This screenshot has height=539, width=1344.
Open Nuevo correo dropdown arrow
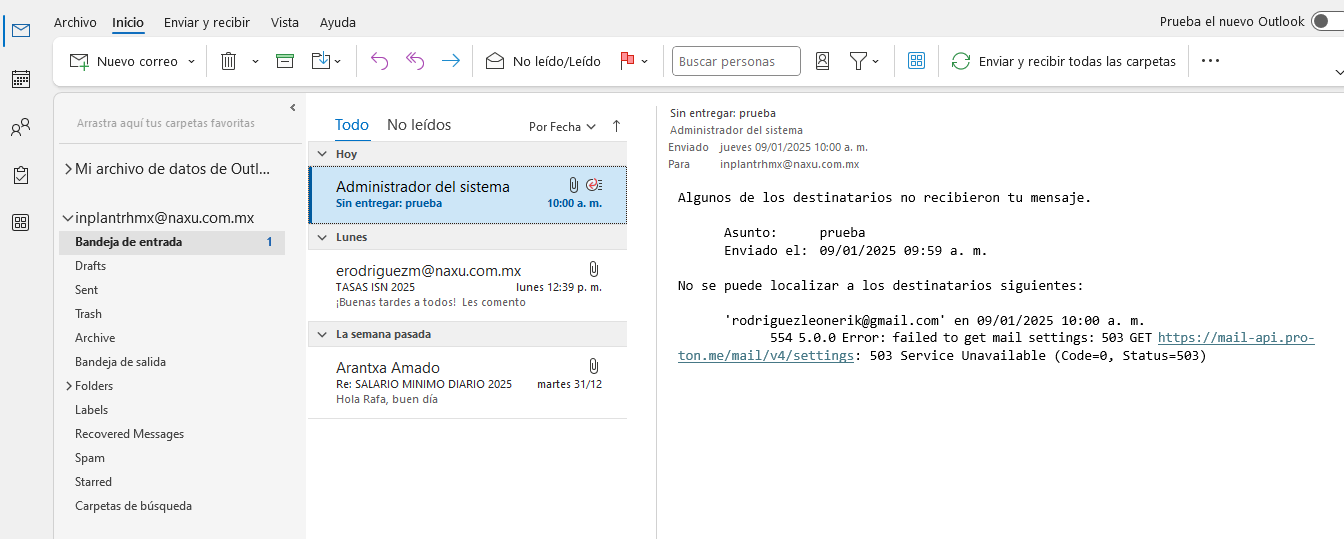191,61
